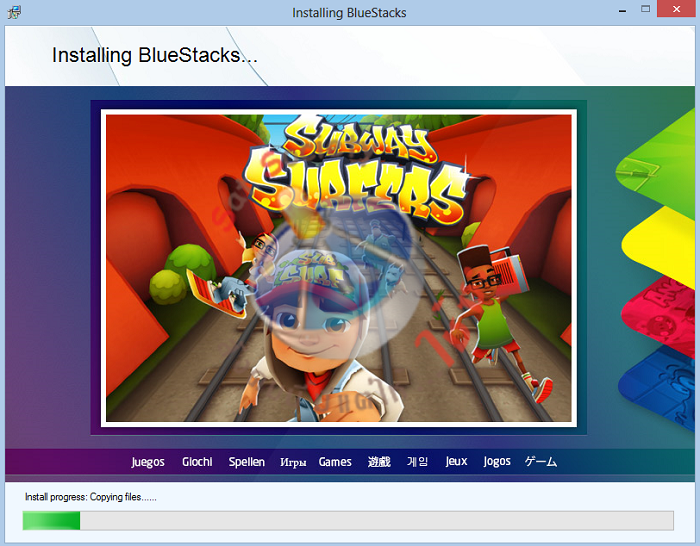The width and height of the screenshot is (700, 546).
Task: Click the green BlueStacks logo layer
Action: [661, 163]
